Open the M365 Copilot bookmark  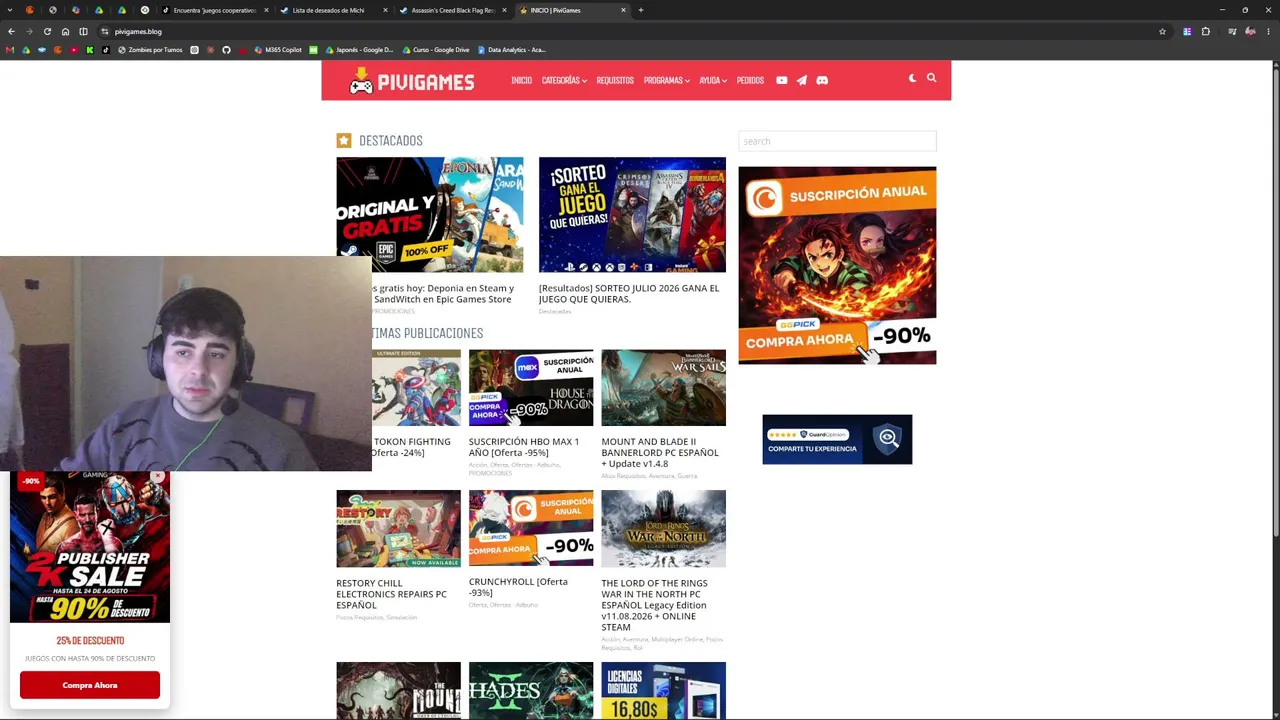(x=278, y=50)
